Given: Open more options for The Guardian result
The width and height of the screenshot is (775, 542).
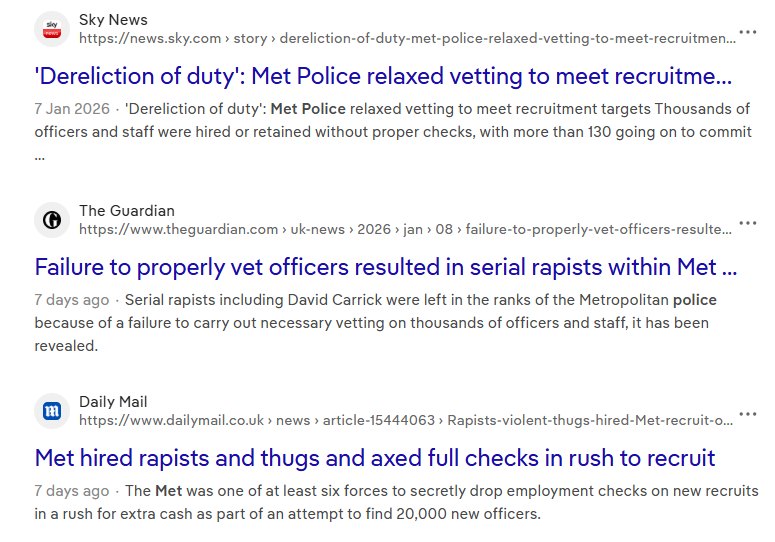Looking at the screenshot, I should (748, 224).
